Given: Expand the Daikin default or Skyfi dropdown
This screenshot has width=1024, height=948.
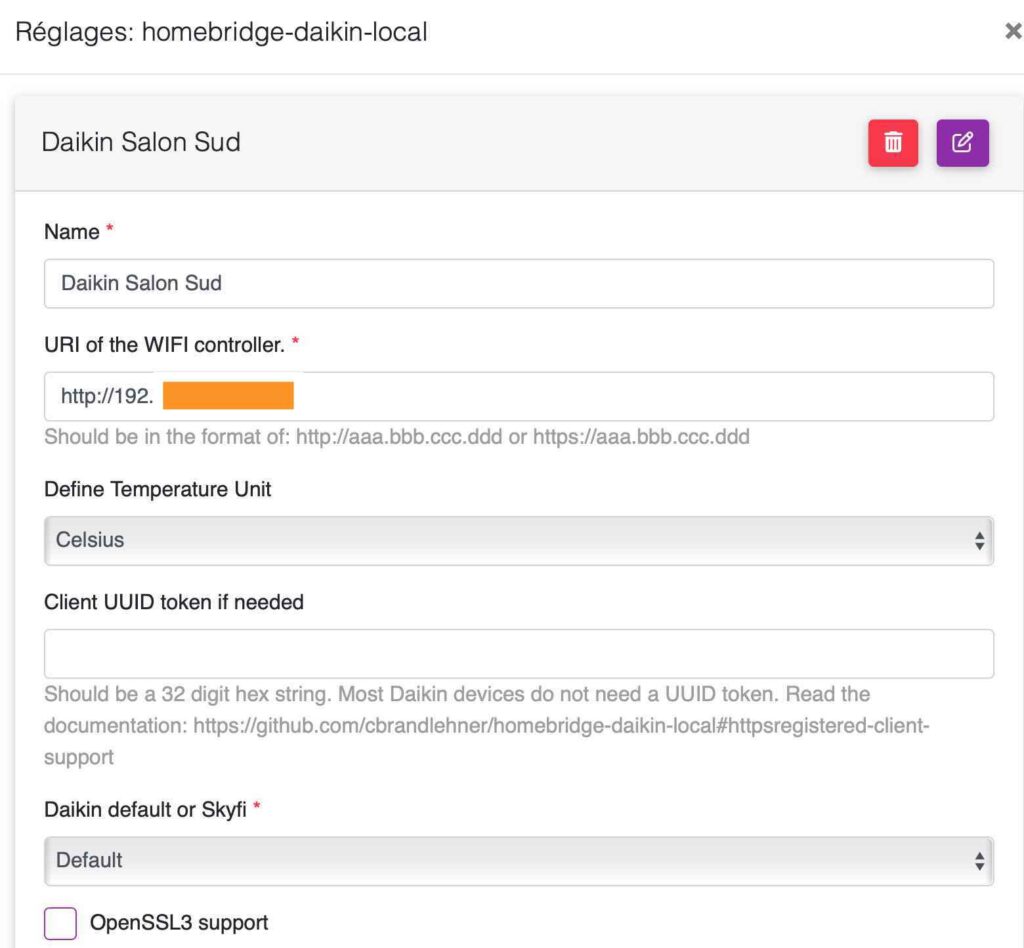Looking at the screenshot, I should [x=519, y=861].
